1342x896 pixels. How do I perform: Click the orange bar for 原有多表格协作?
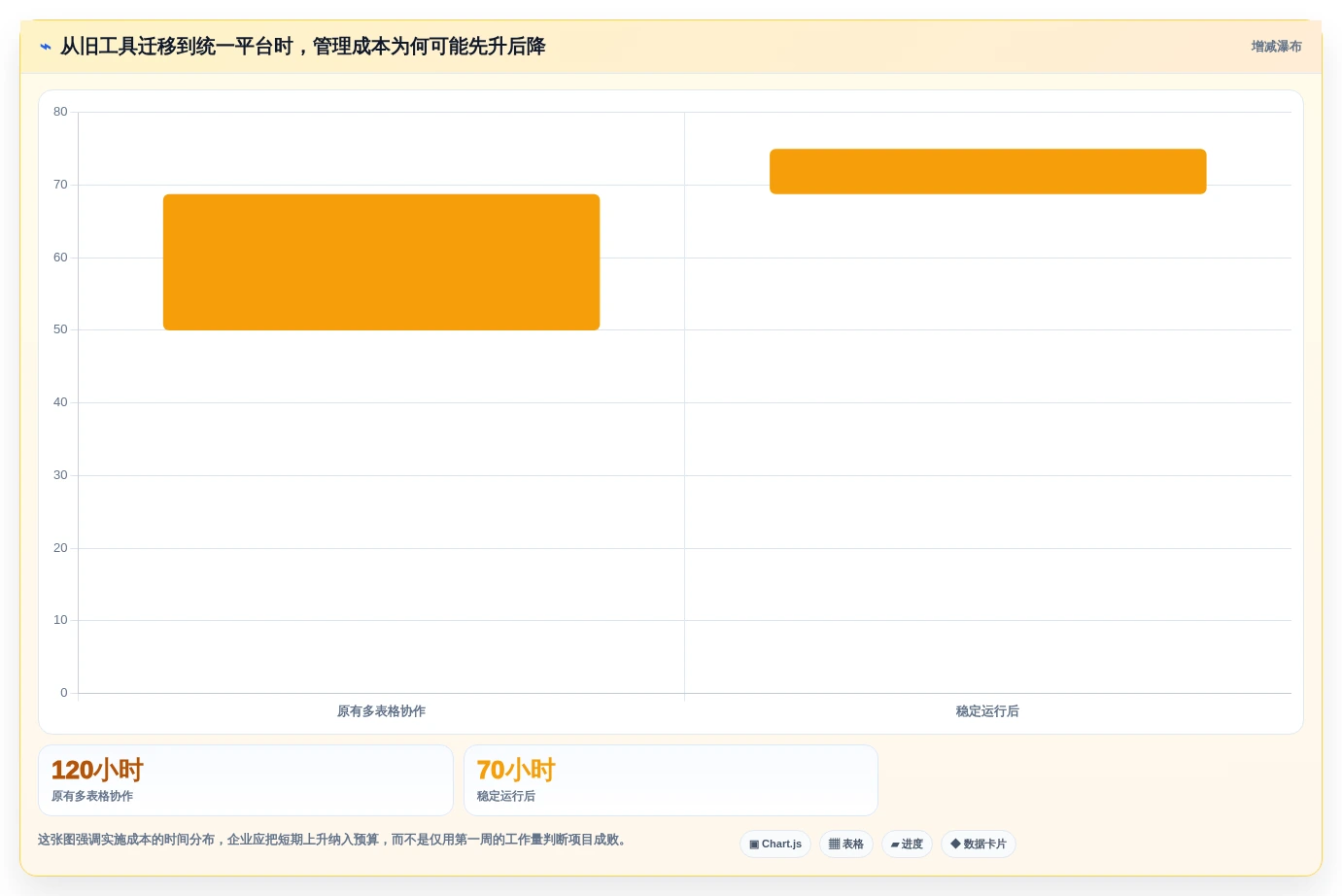point(381,262)
